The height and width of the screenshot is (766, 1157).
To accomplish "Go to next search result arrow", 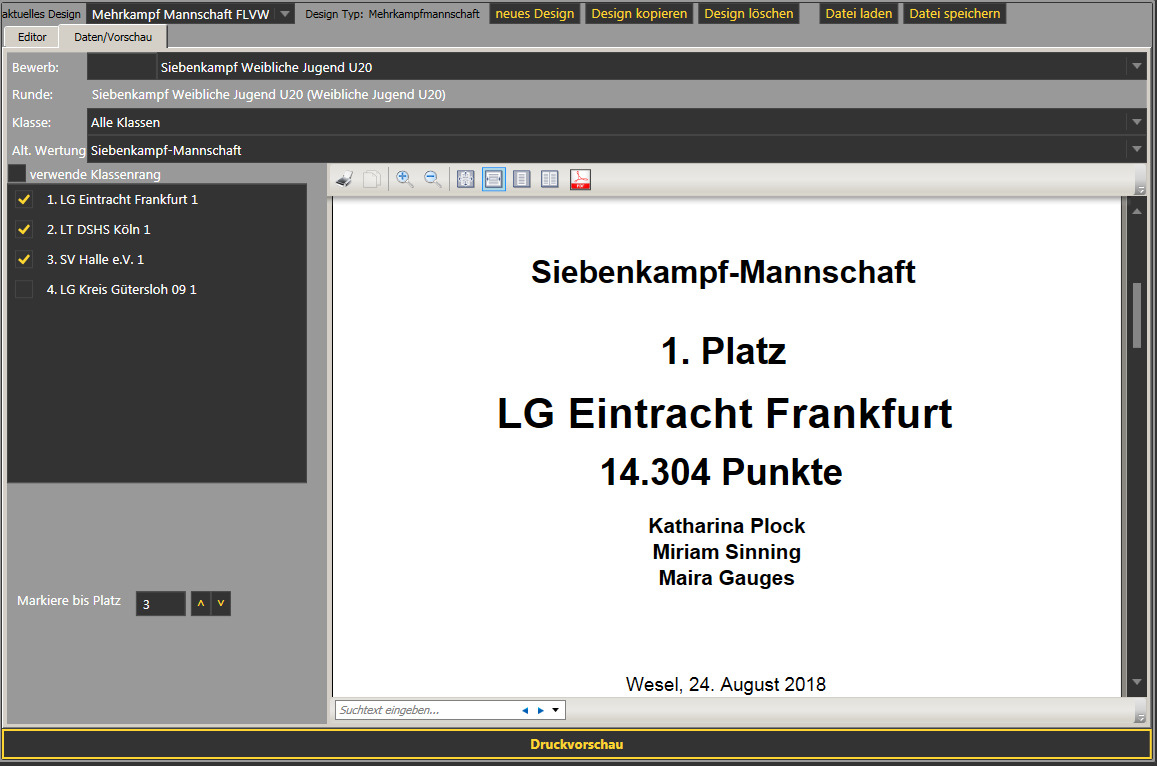I will [541, 711].
